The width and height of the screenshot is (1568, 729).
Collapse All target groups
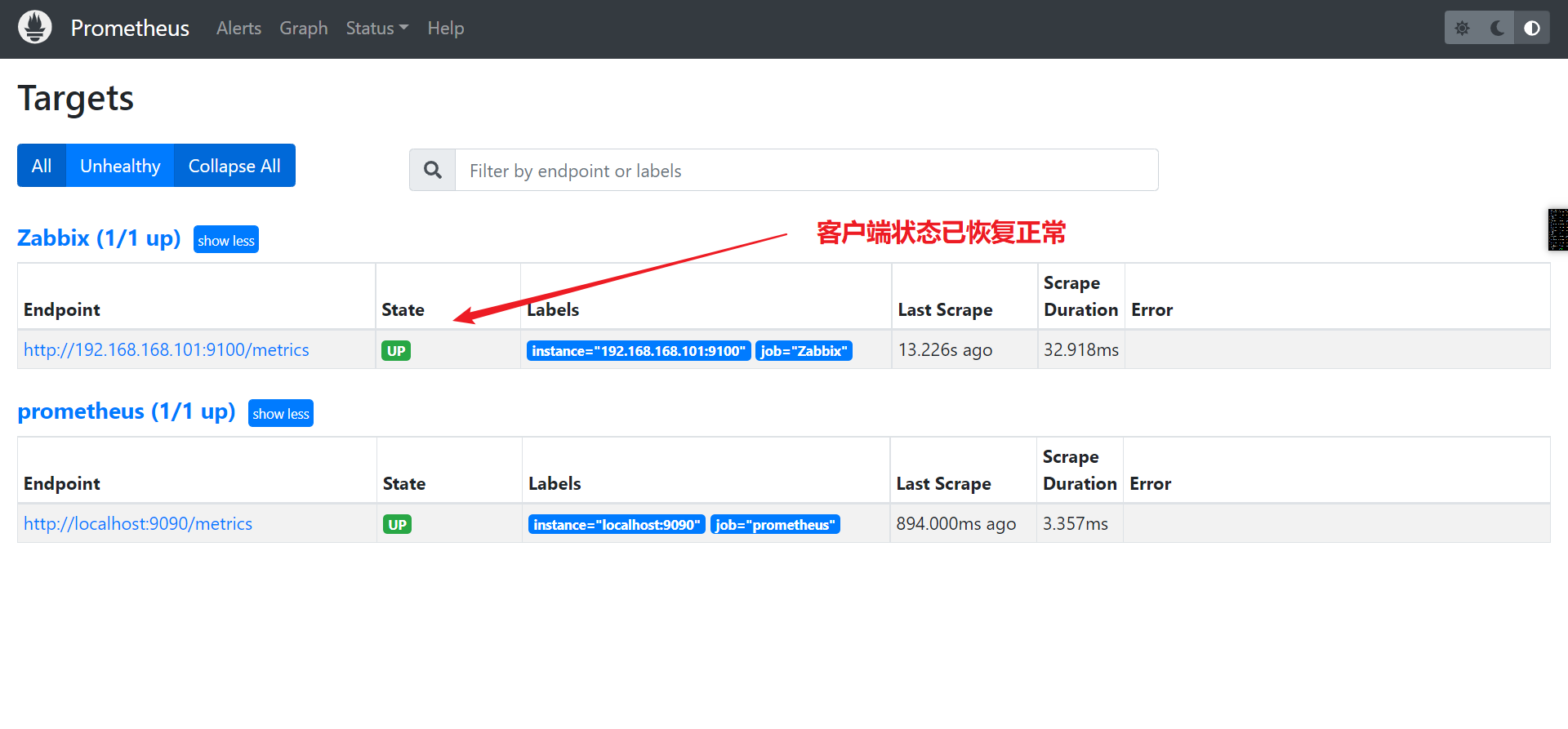(x=234, y=166)
